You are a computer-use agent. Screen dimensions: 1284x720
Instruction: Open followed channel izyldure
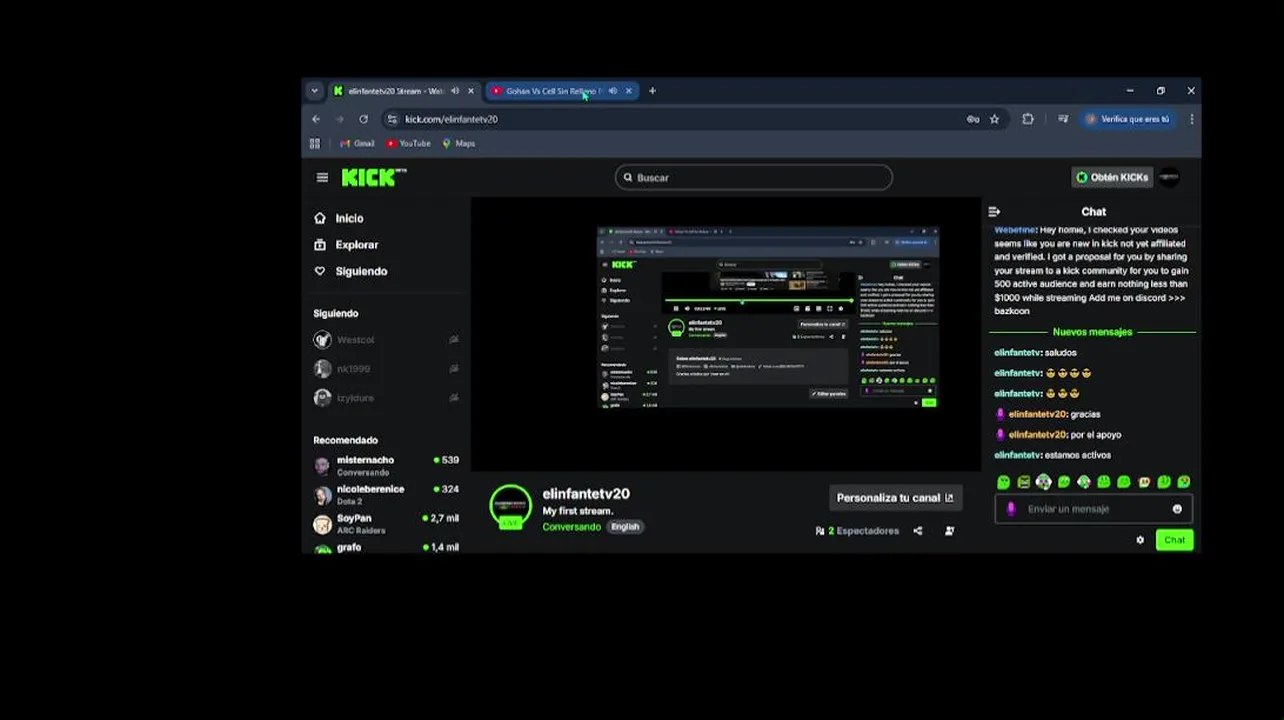click(x=385, y=398)
